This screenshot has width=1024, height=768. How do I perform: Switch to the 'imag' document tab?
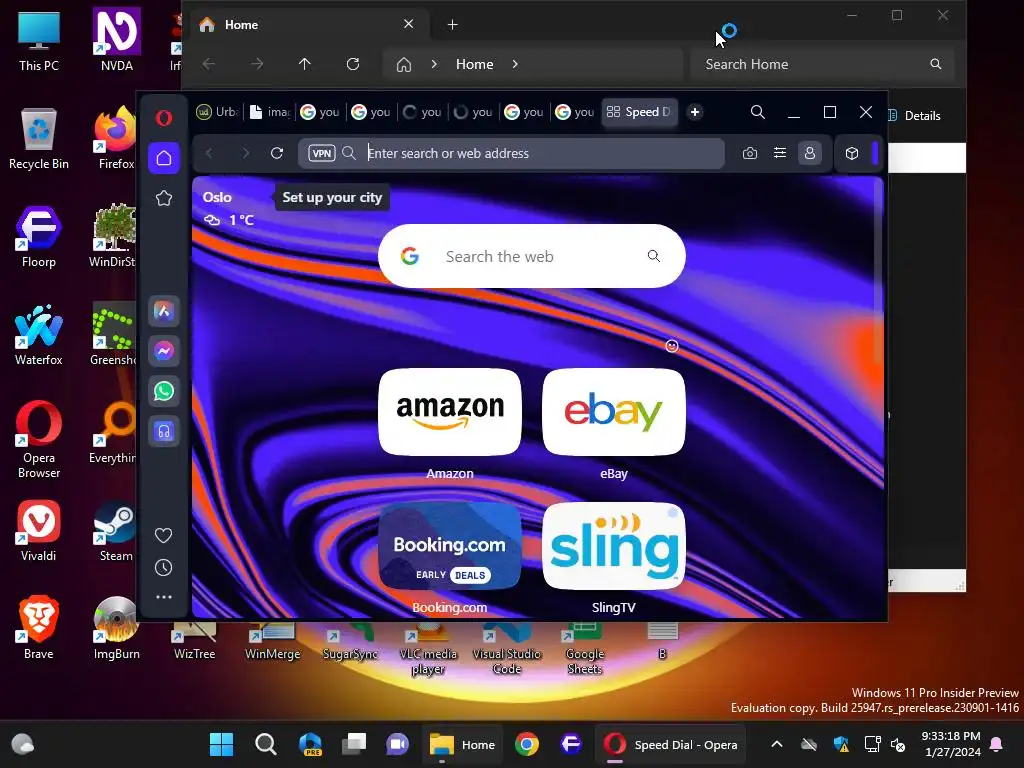270,112
